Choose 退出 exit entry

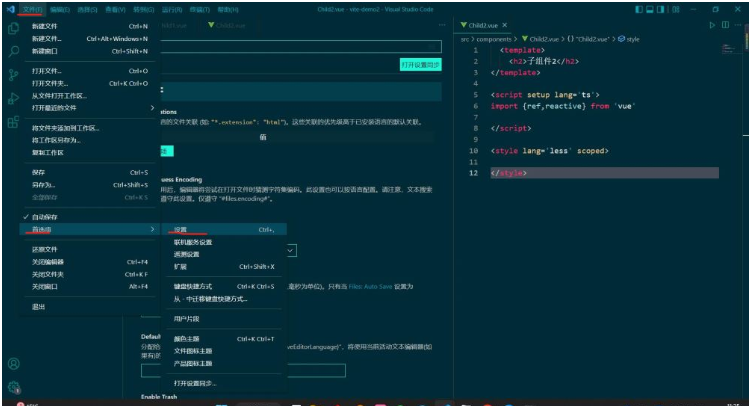click(89, 306)
